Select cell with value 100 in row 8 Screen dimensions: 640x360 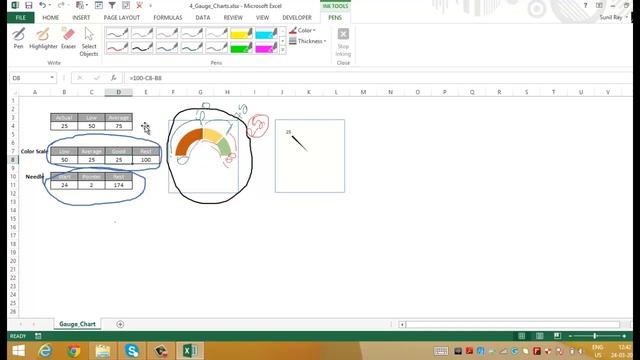point(146,160)
